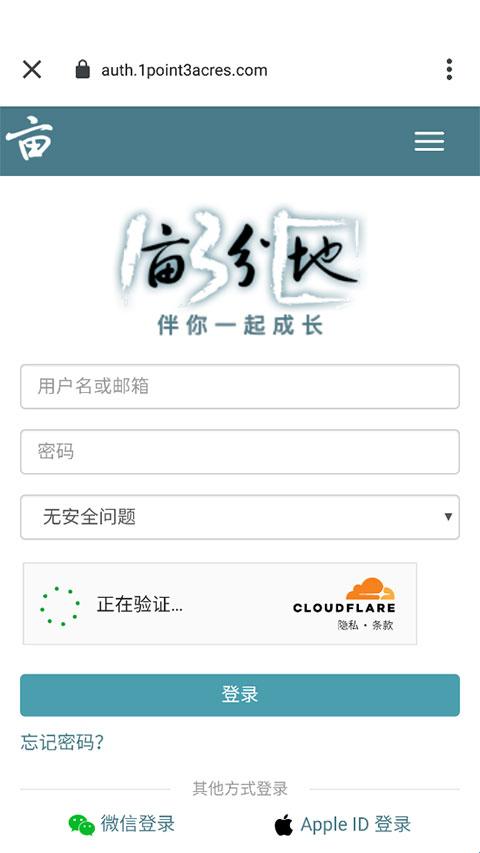This screenshot has width=480, height=853.
Task: Click the 亩 site logo in header
Action: (29, 138)
